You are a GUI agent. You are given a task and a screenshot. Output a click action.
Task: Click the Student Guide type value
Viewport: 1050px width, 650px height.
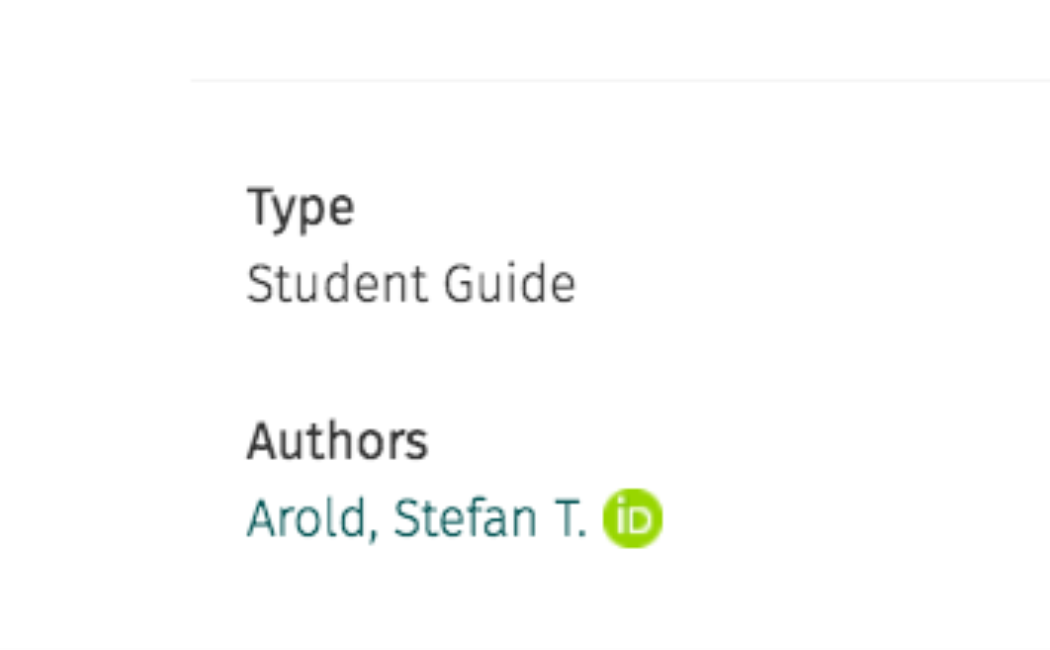(411, 285)
